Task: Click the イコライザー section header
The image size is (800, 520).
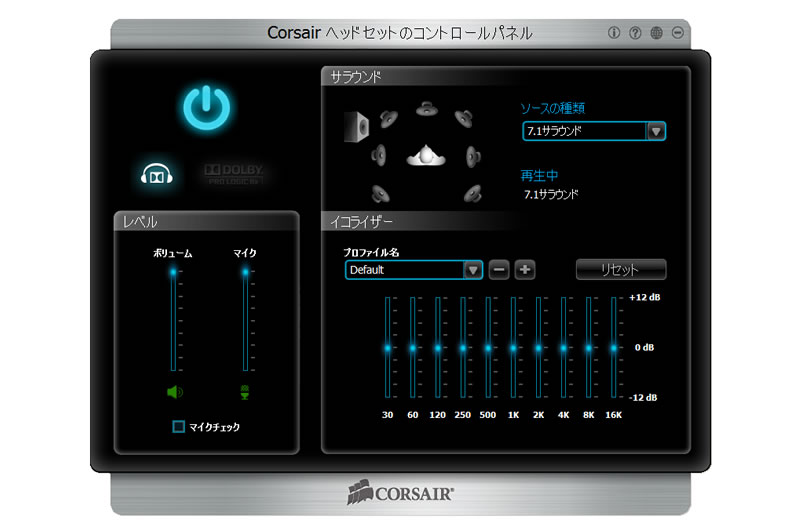Action: coord(361,222)
